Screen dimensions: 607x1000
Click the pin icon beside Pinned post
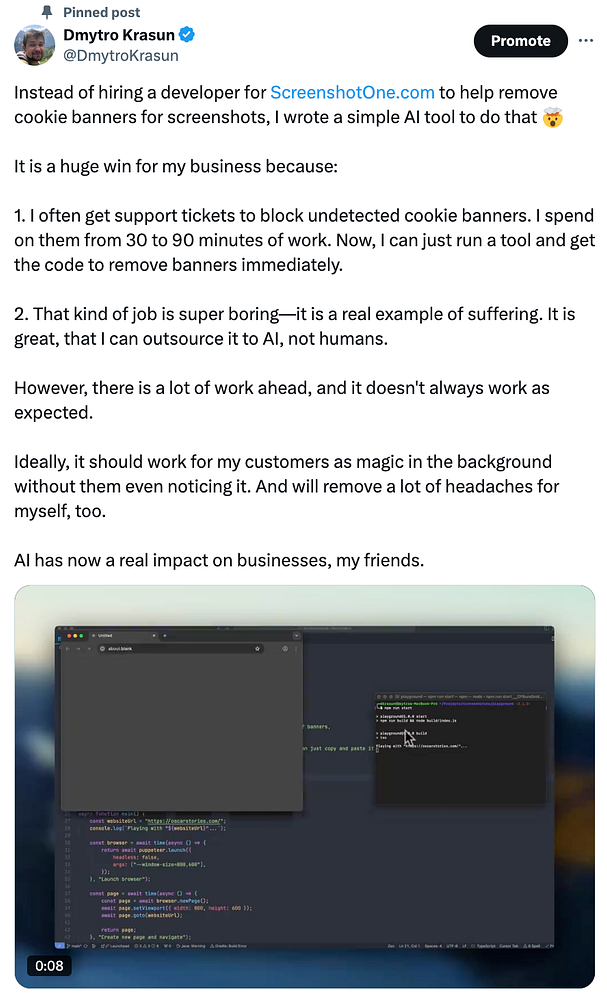click(x=47, y=12)
